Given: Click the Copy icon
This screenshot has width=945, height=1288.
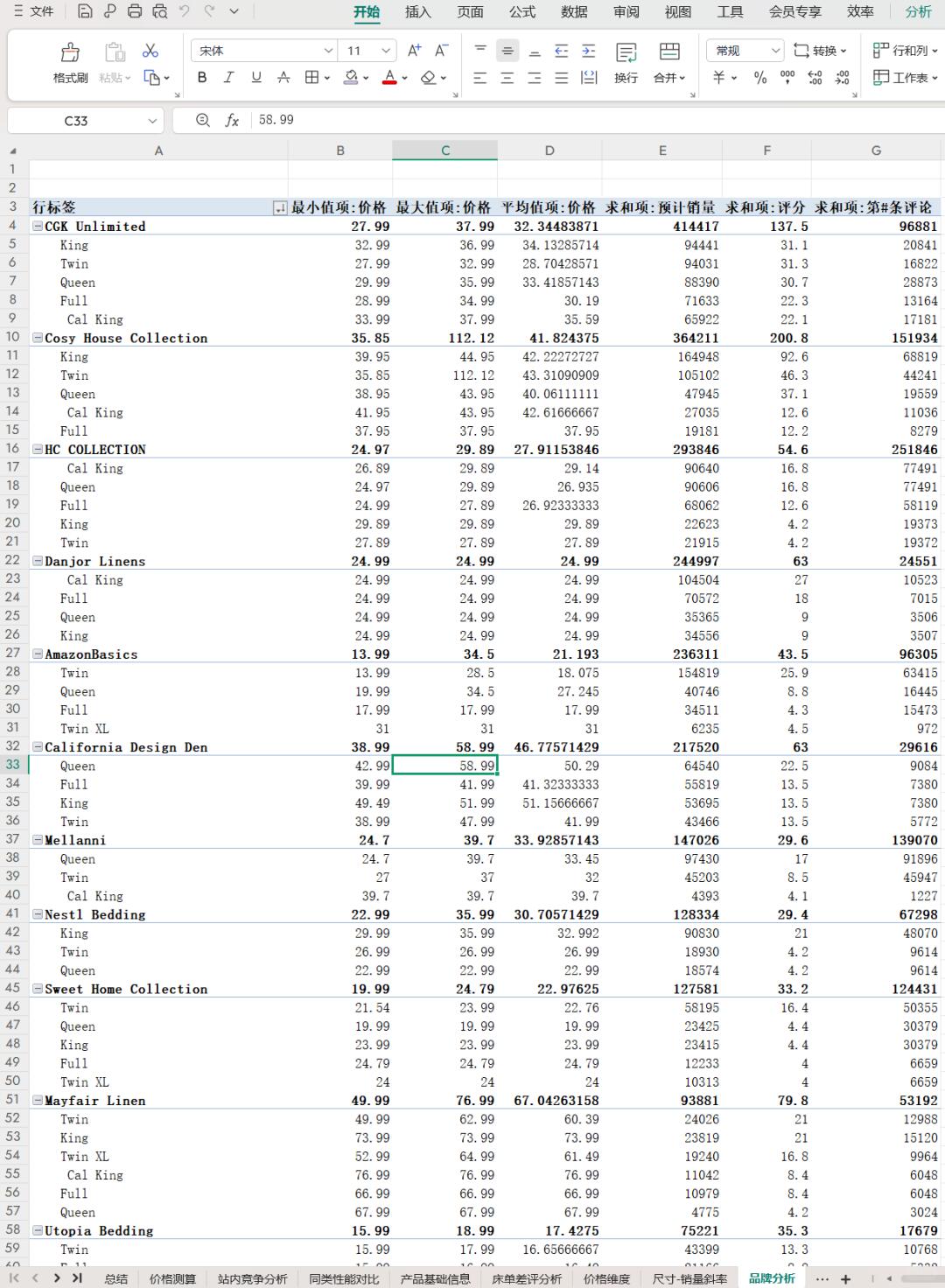Looking at the screenshot, I should click(x=151, y=78).
